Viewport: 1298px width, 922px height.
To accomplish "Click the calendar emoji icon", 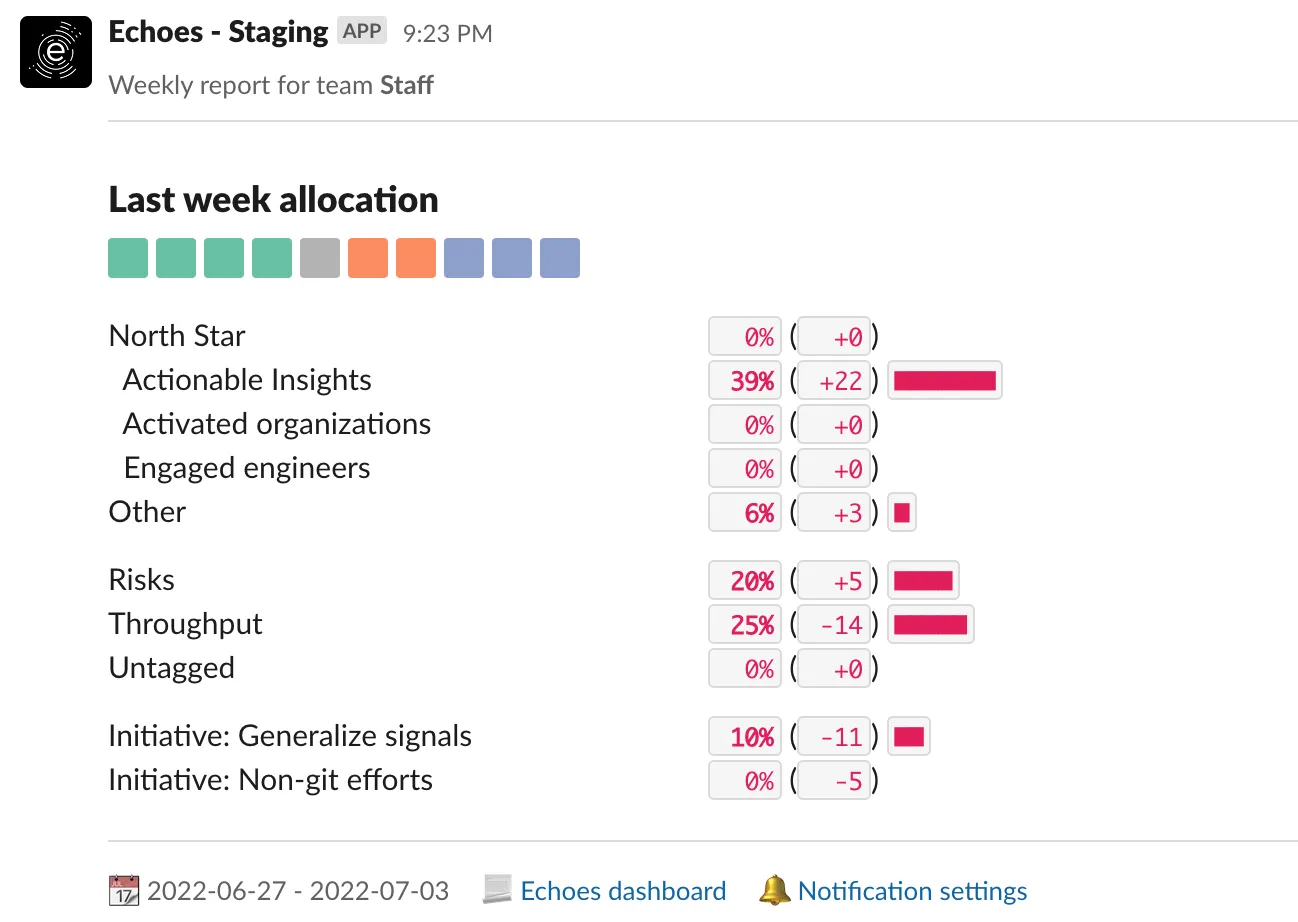I will click(x=124, y=890).
